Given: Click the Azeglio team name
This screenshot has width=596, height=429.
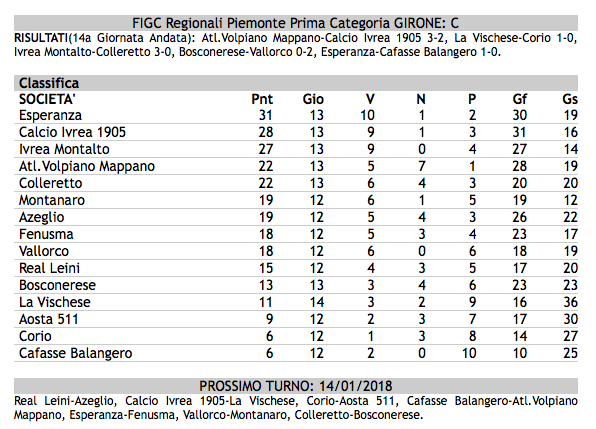Looking at the screenshot, I should click(41, 217).
